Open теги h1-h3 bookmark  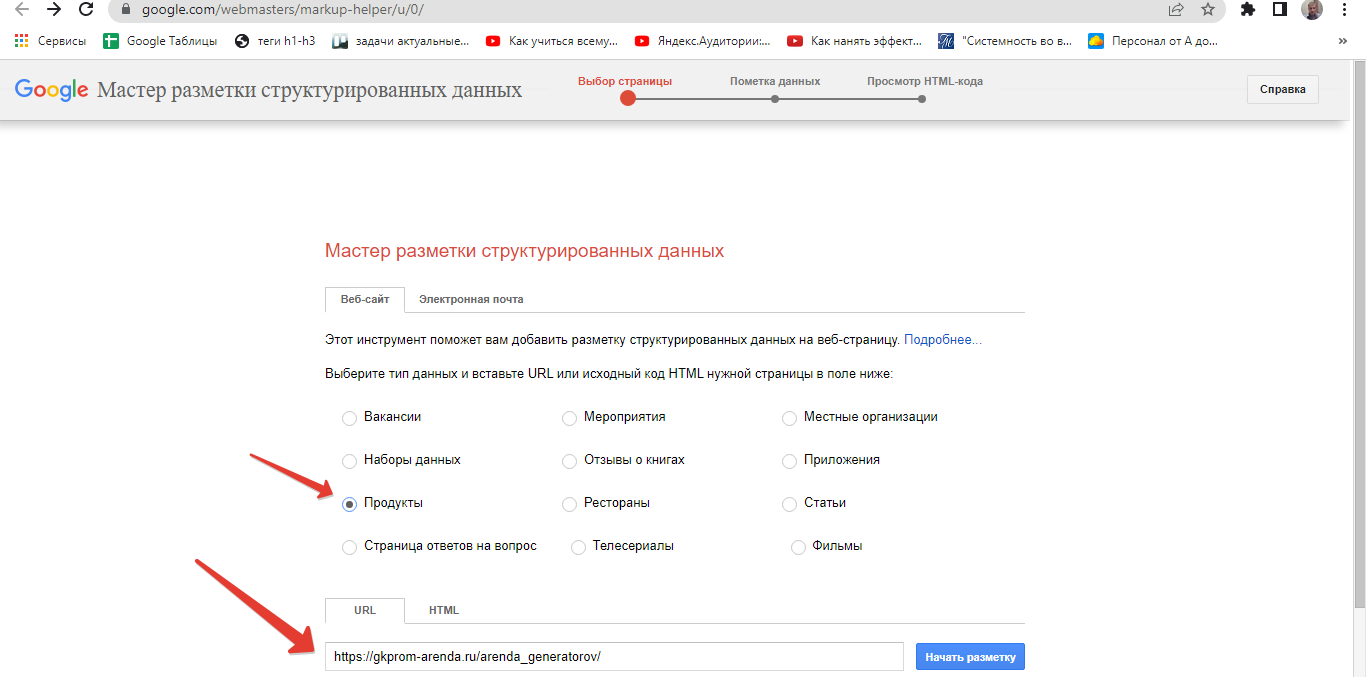[x=274, y=41]
